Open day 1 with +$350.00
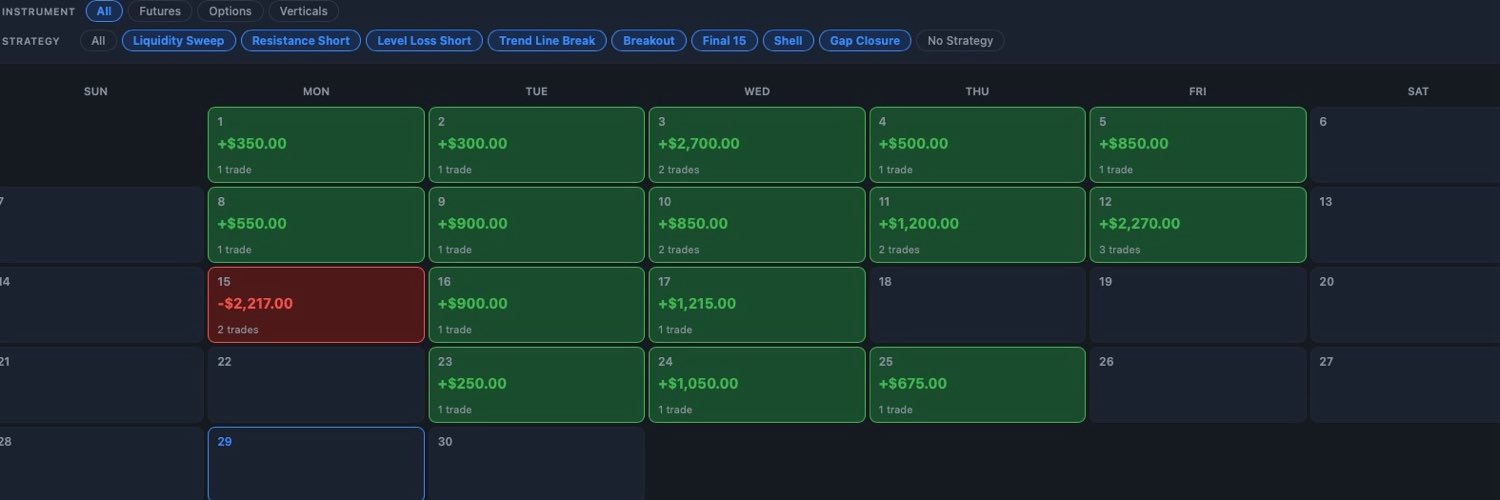 (316, 145)
